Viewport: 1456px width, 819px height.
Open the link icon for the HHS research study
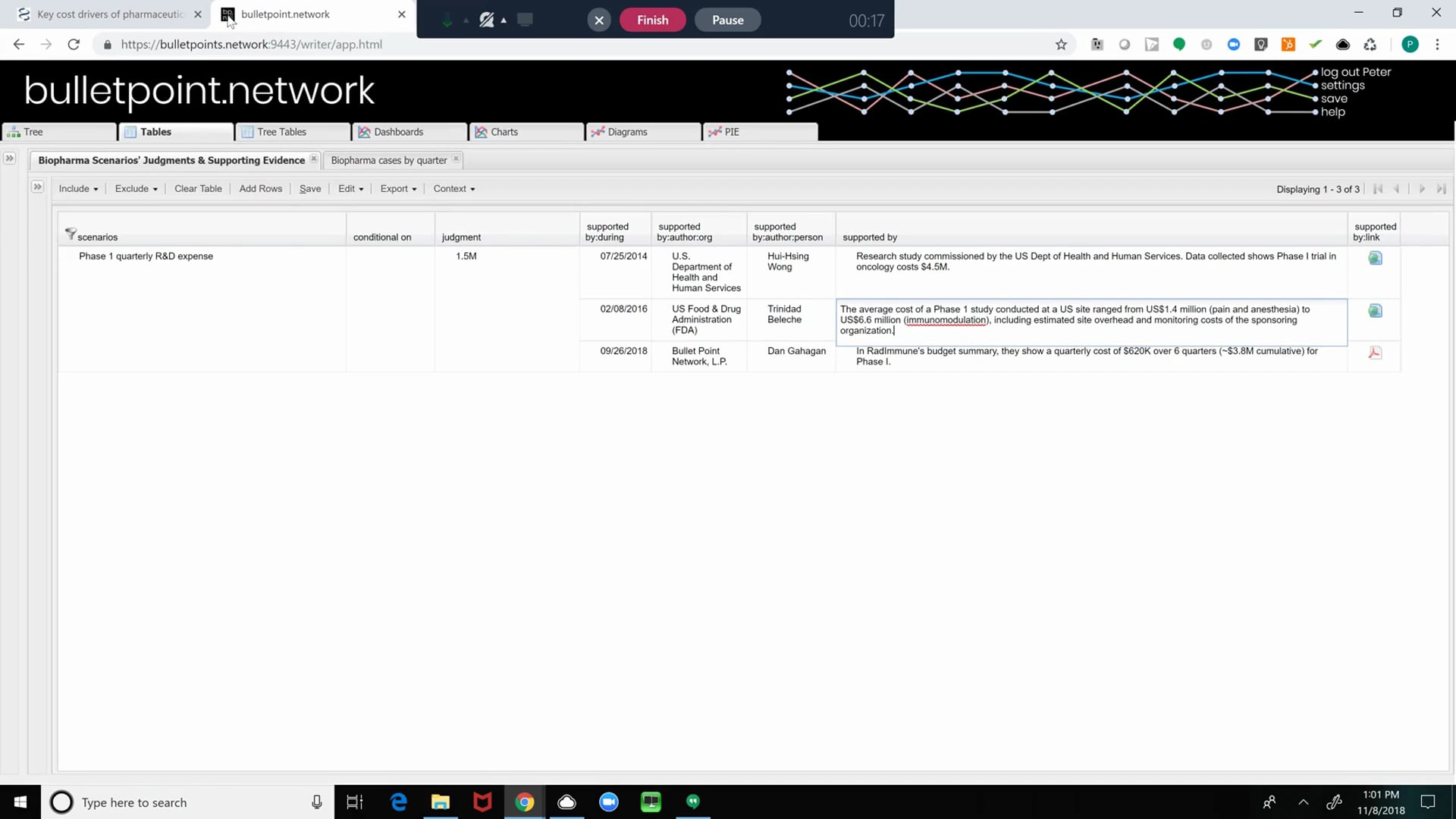(1375, 258)
